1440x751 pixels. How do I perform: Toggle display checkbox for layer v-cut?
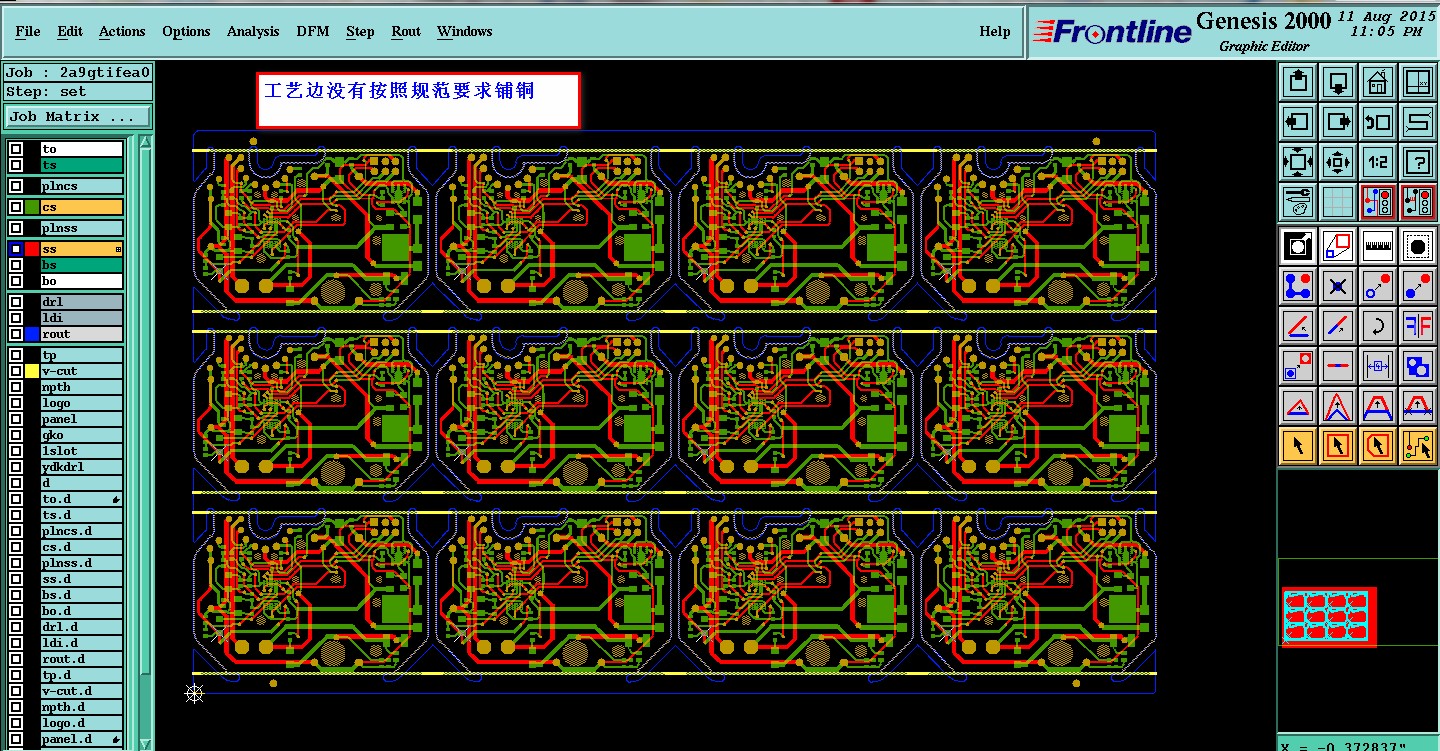click(16, 371)
